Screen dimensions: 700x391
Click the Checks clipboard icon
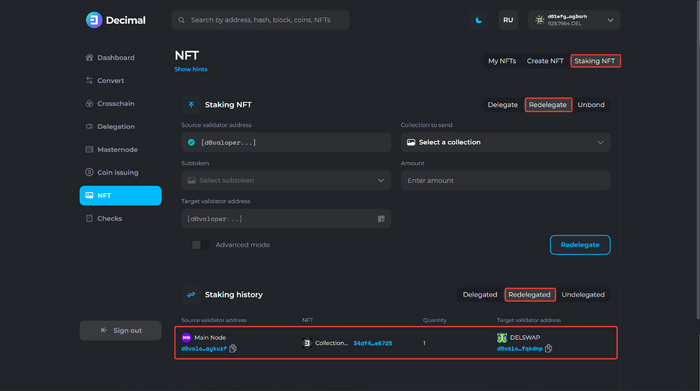89,218
